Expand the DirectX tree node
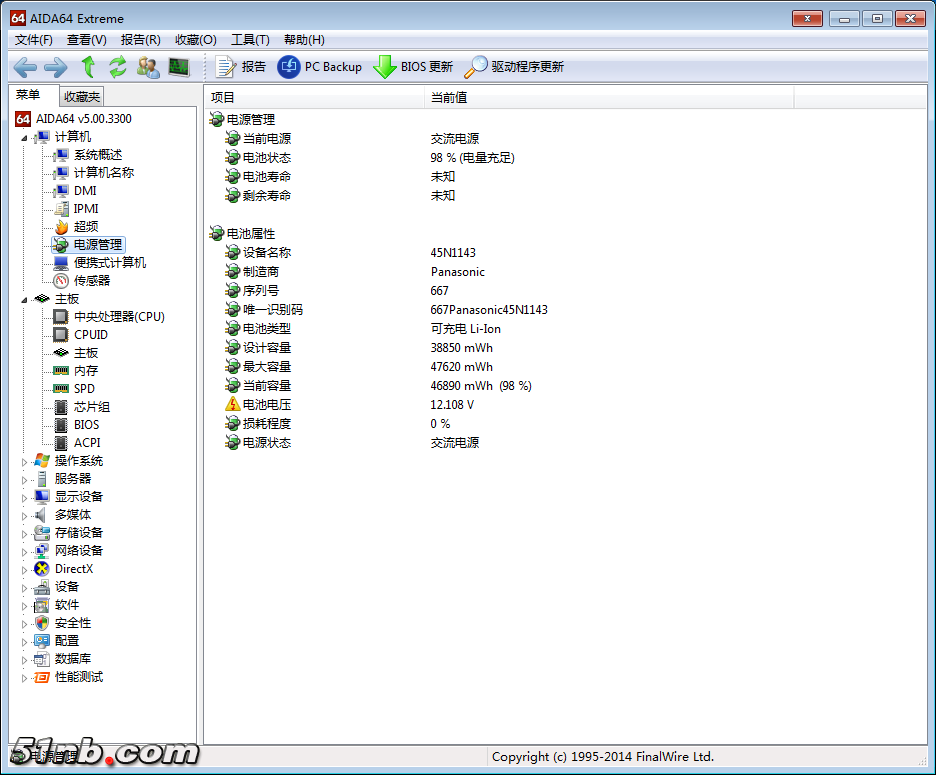 pos(25,569)
